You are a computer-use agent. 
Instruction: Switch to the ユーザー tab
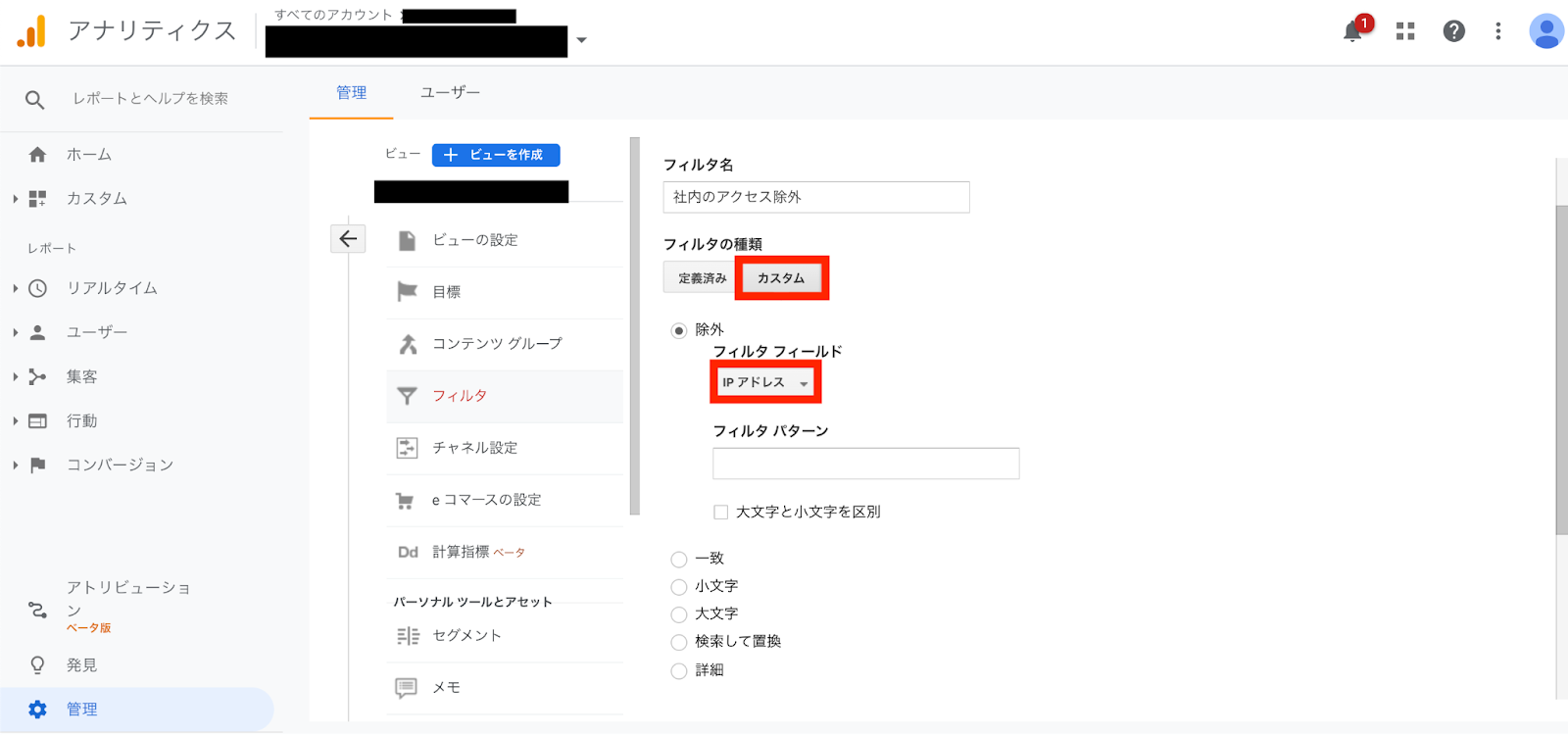(x=450, y=92)
